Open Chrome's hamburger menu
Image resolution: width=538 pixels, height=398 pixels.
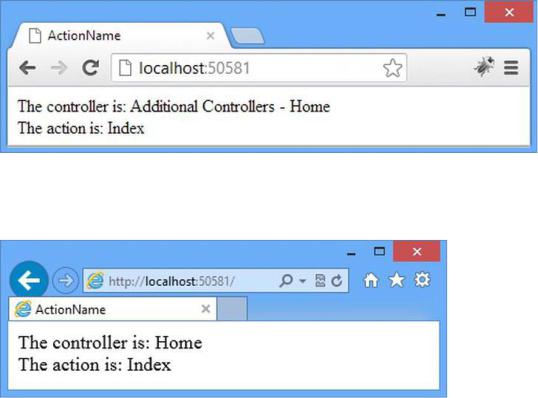(x=511, y=68)
